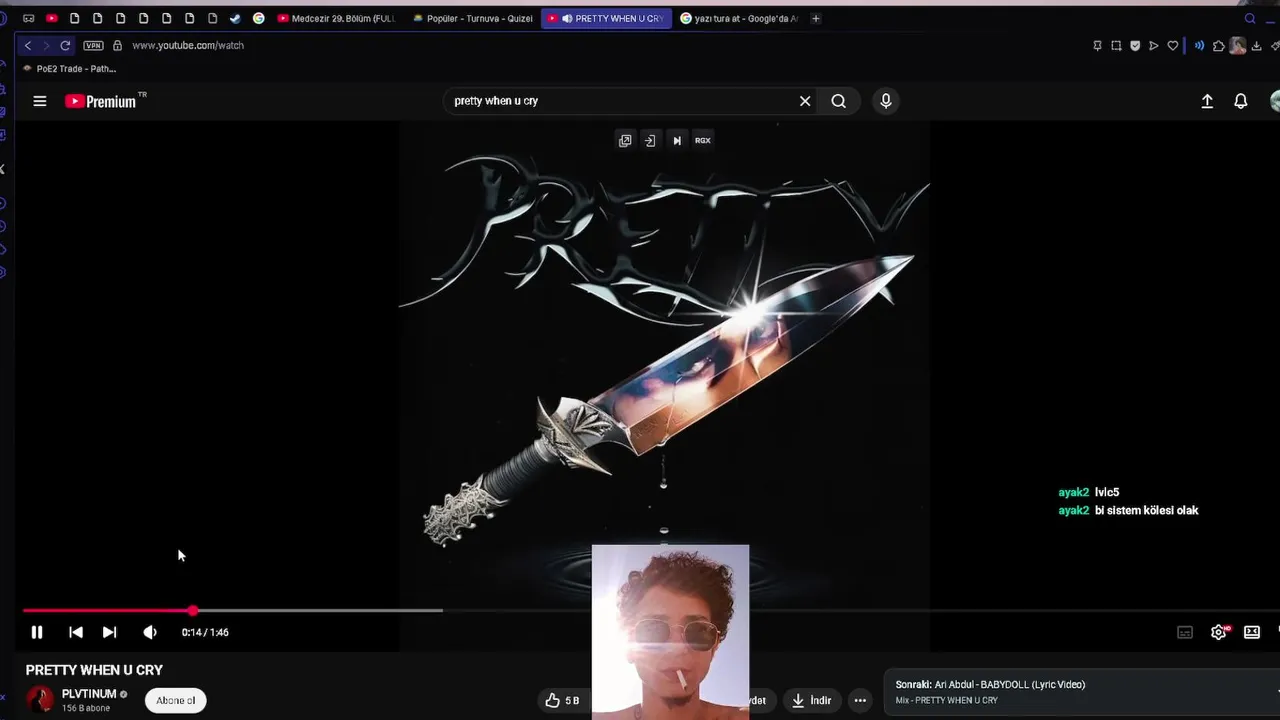This screenshot has width=1280, height=720.
Task: Open the Medcezir 29. Bölüm tab
Action: click(x=336, y=18)
